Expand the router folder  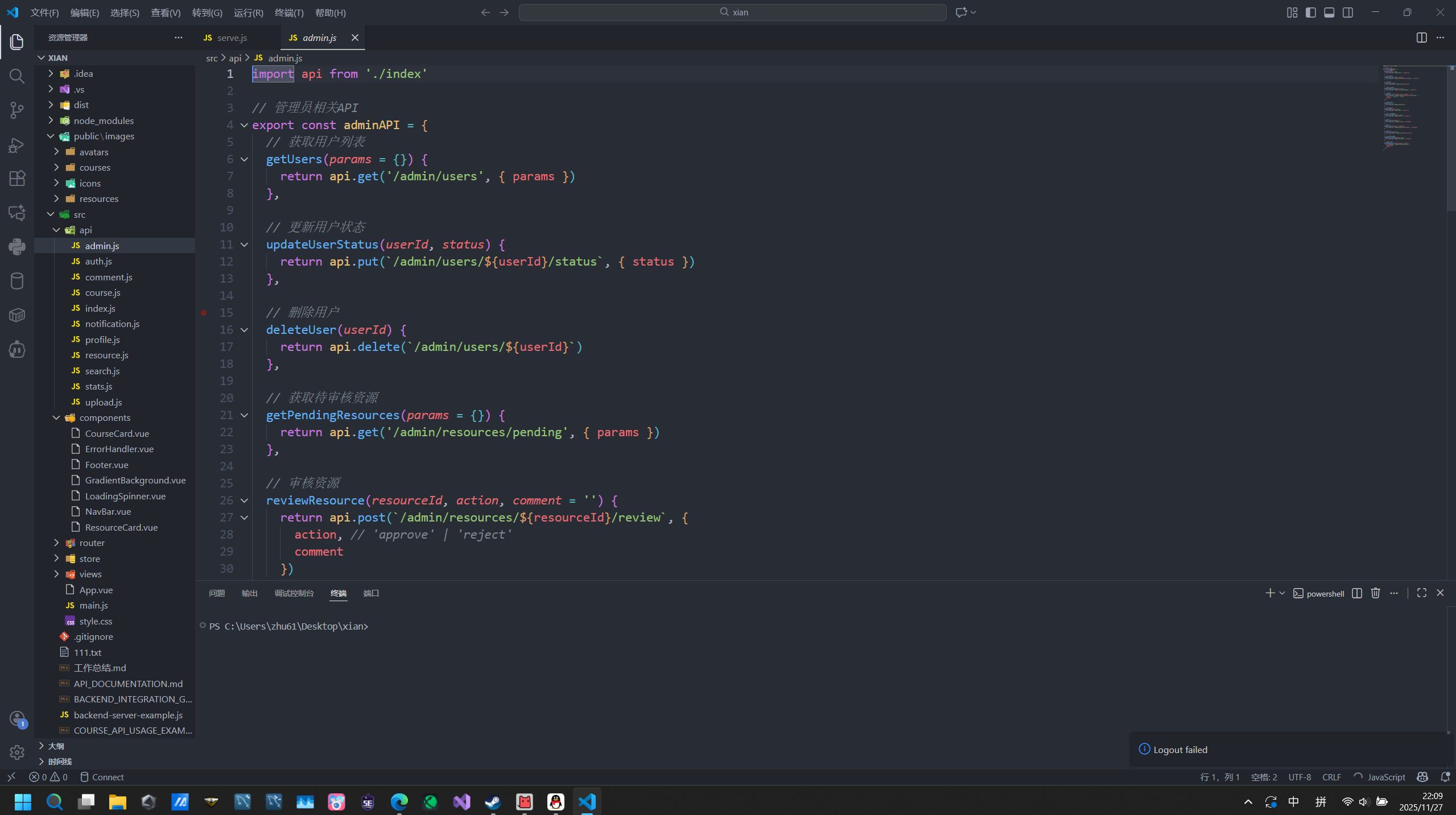[92, 543]
